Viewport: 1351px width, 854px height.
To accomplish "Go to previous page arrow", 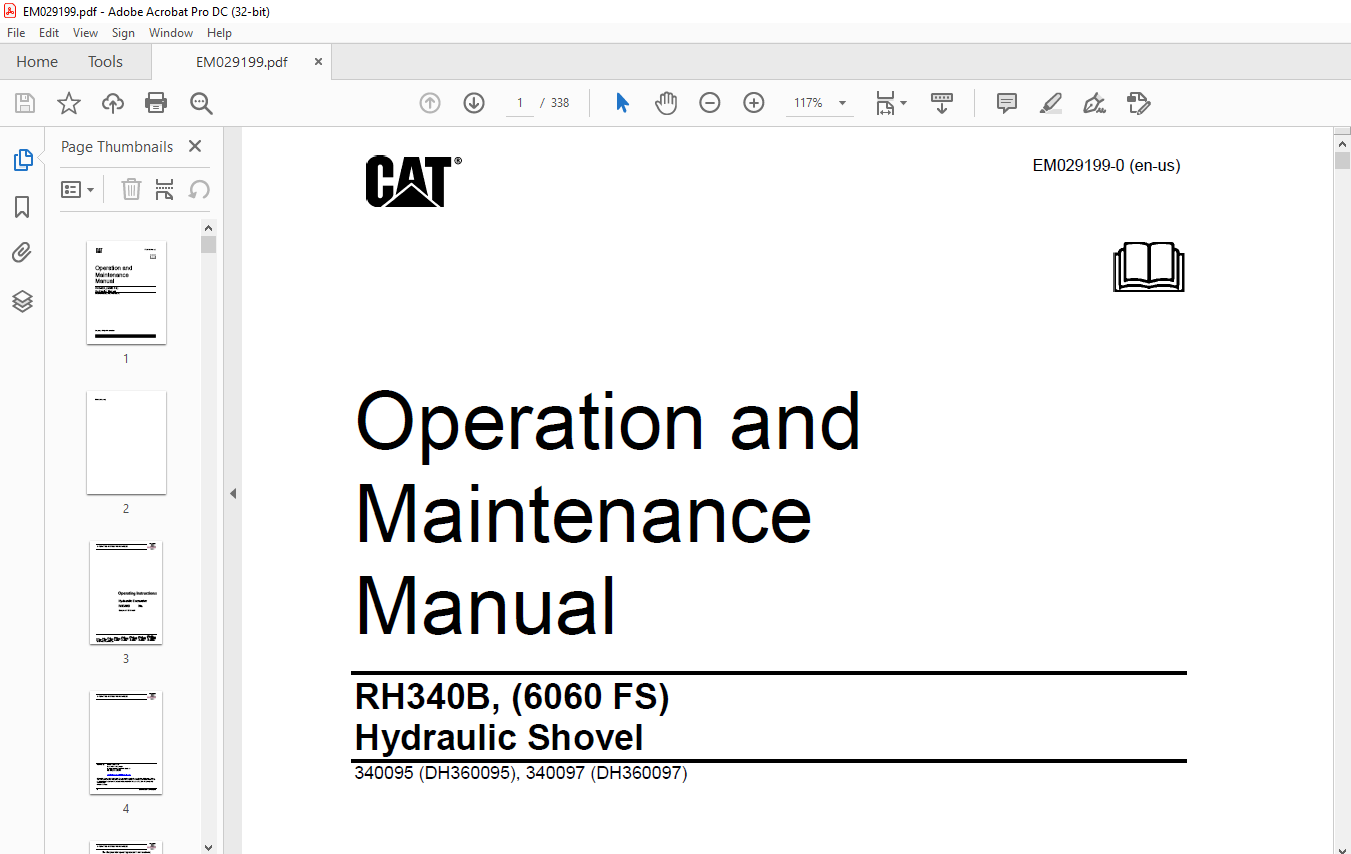I will pyautogui.click(x=430, y=103).
